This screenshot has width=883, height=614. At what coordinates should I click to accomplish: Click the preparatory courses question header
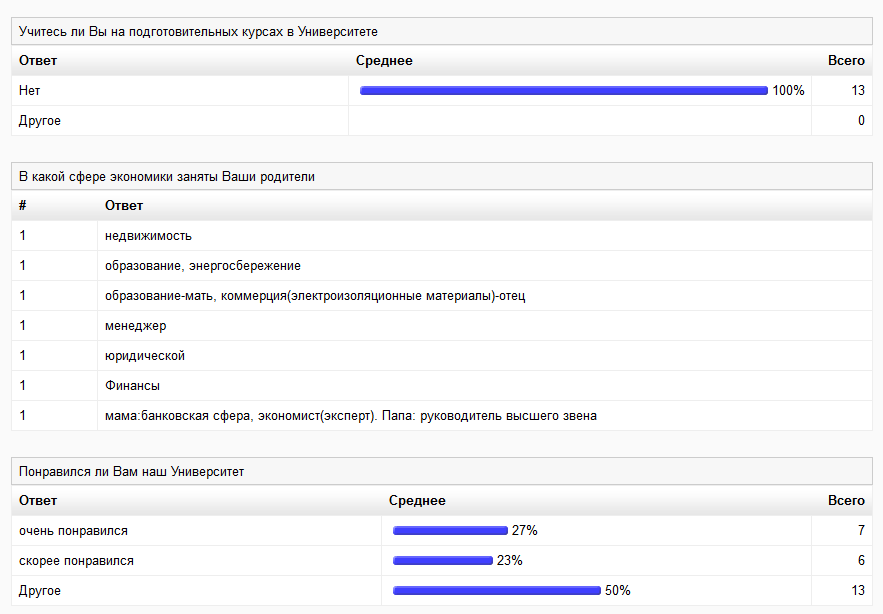(x=198, y=32)
